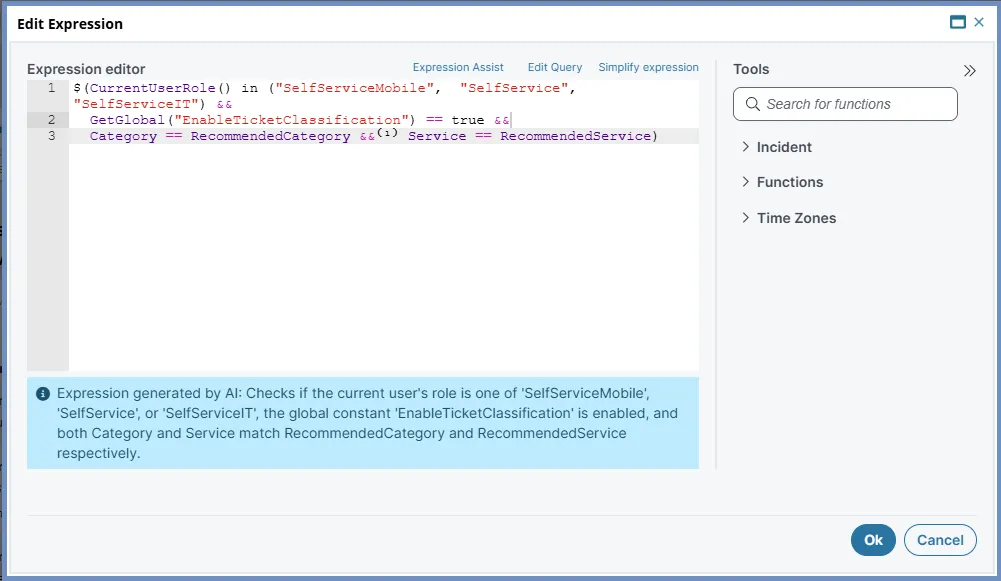Open the Edit Query link

pos(555,67)
